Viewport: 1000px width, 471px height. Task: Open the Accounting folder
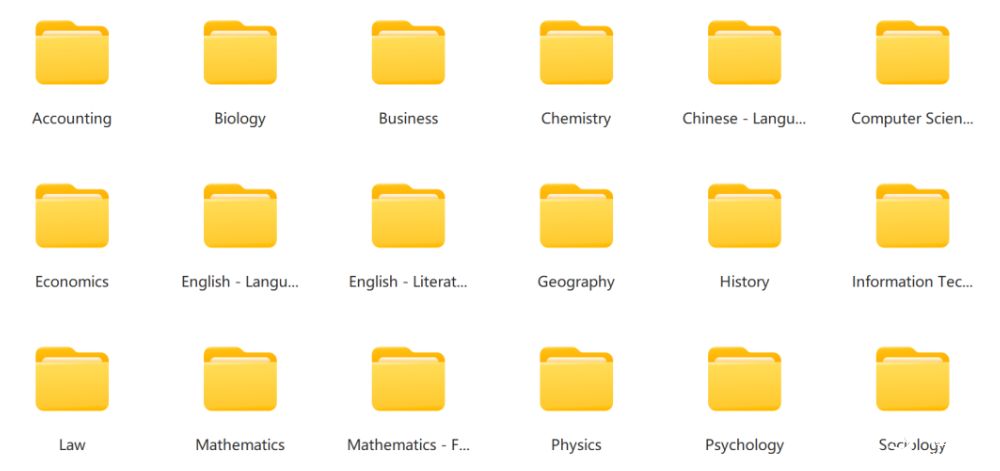(x=72, y=53)
